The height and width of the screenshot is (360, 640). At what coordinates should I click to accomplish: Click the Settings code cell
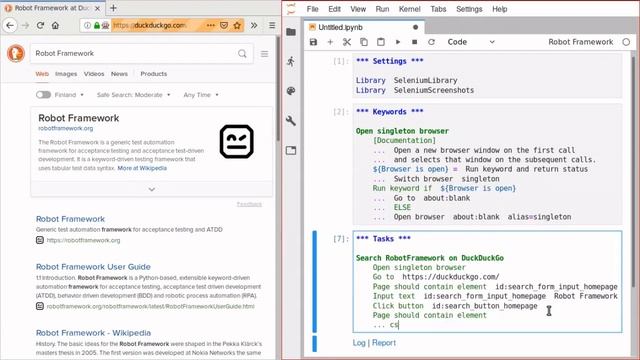(x=487, y=76)
